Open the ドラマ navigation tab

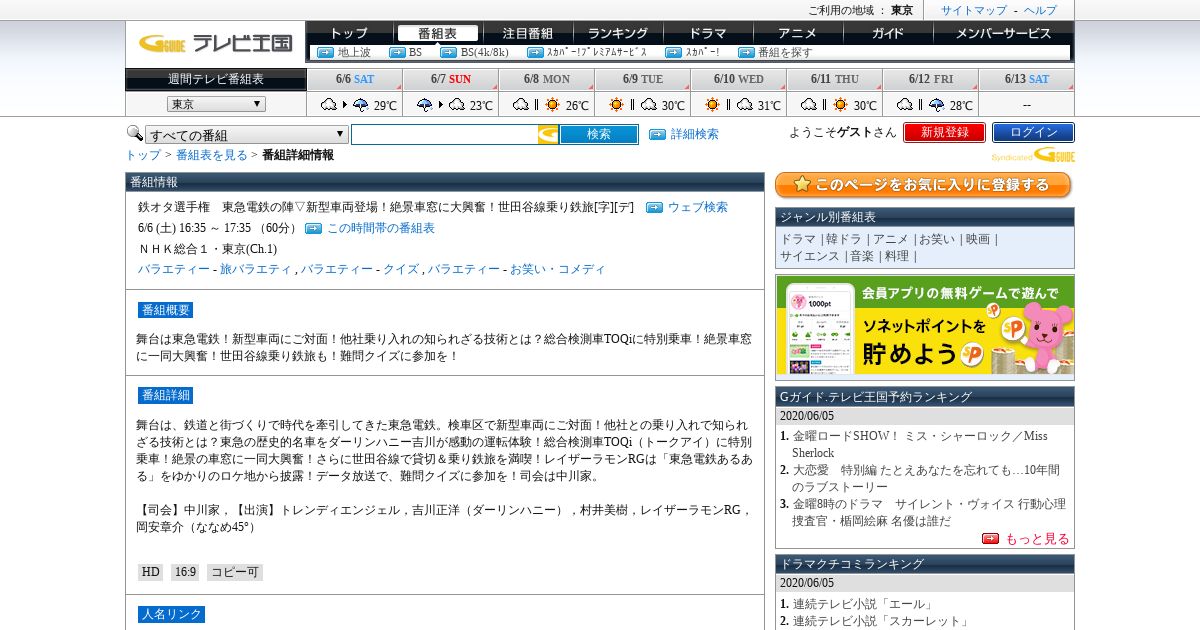(x=708, y=33)
